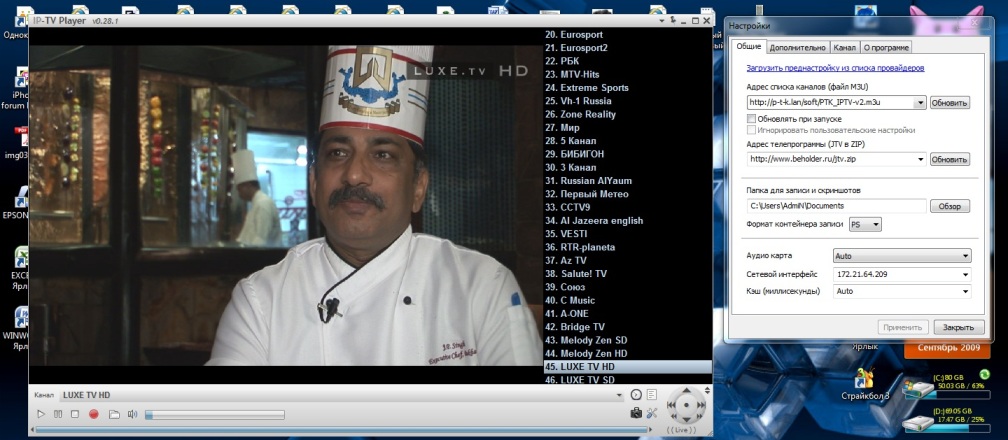Open file via the folder icon
The image size is (1008, 440).
[114, 414]
